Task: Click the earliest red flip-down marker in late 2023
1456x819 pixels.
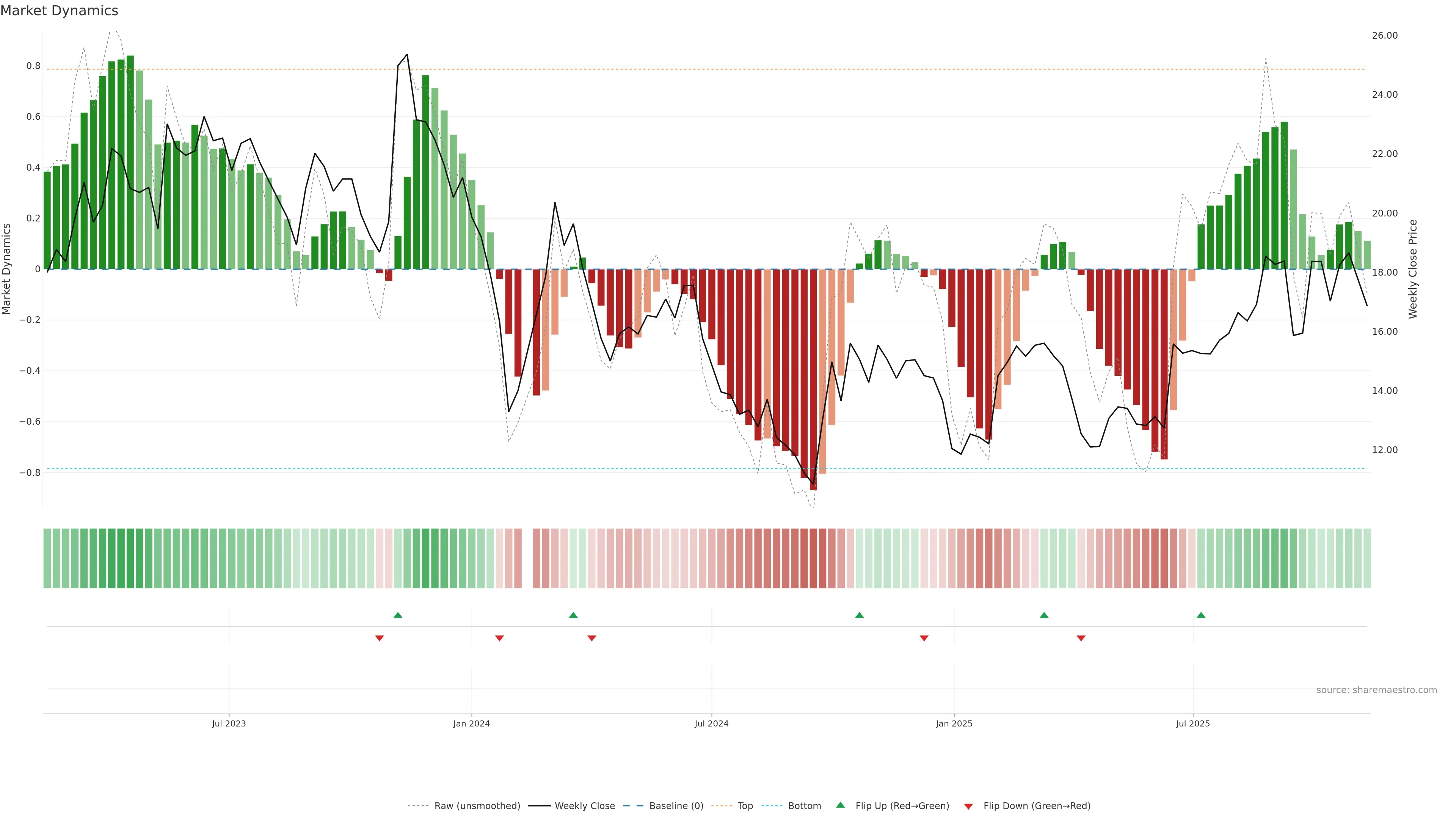Action: click(379, 638)
